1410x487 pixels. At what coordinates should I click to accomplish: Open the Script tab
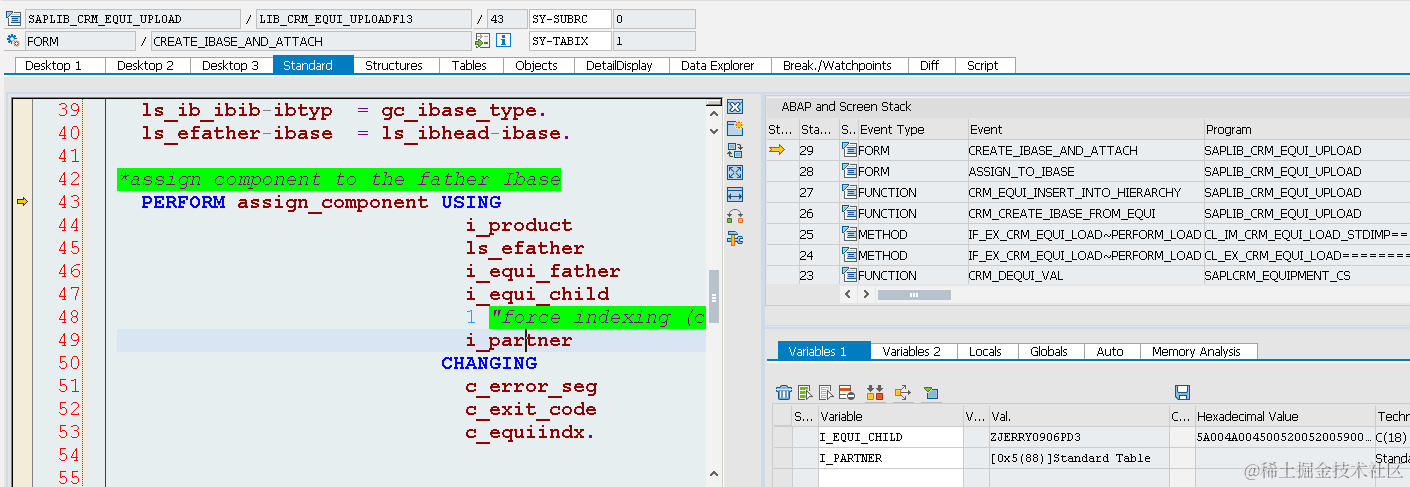[x=983, y=65]
